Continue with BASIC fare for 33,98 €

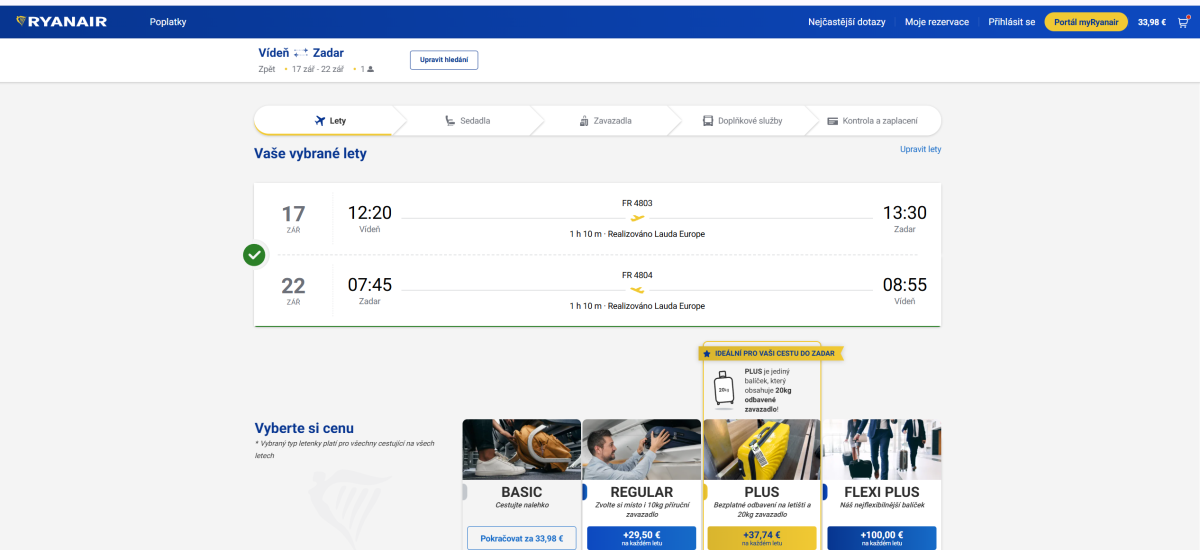pyautogui.click(x=521, y=538)
